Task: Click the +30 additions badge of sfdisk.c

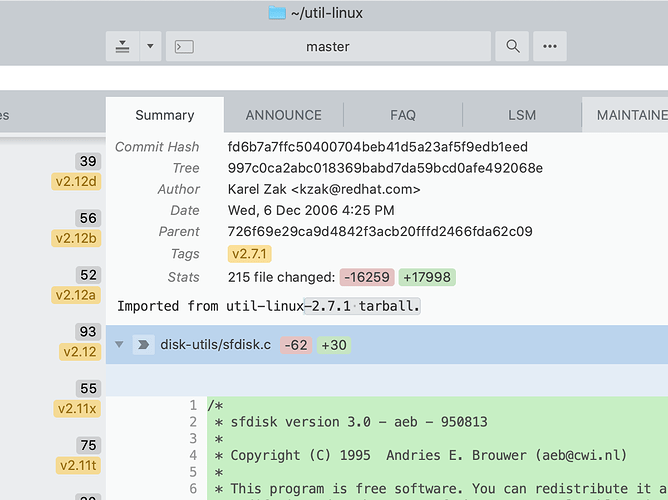Action: coord(334,345)
